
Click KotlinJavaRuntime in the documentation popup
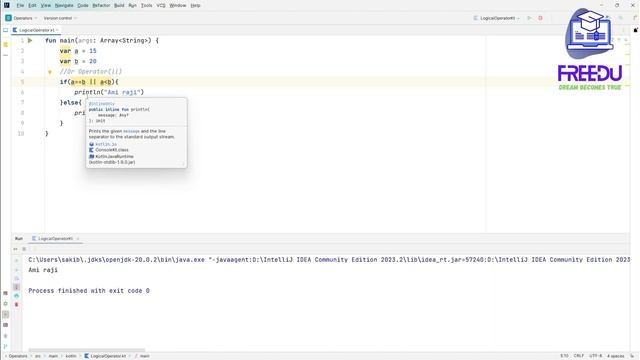tap(114, 156)
